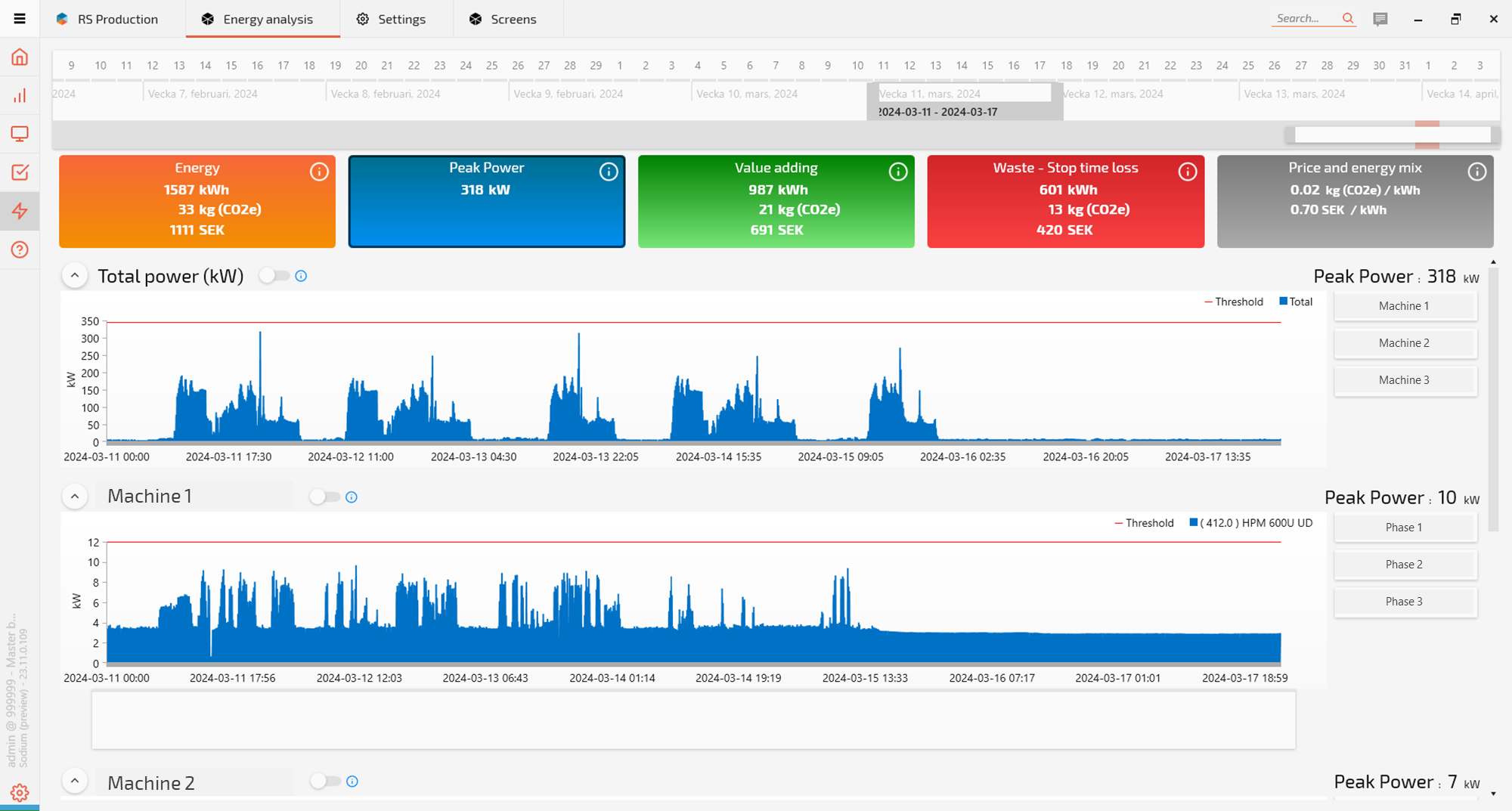Open the hamburger menu icon

(x=20, y=19)
